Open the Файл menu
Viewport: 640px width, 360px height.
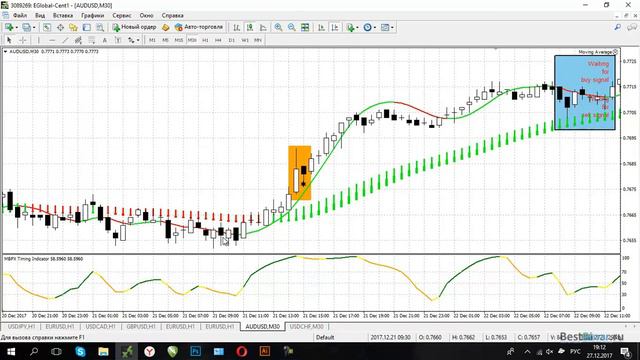click(20, 16)
